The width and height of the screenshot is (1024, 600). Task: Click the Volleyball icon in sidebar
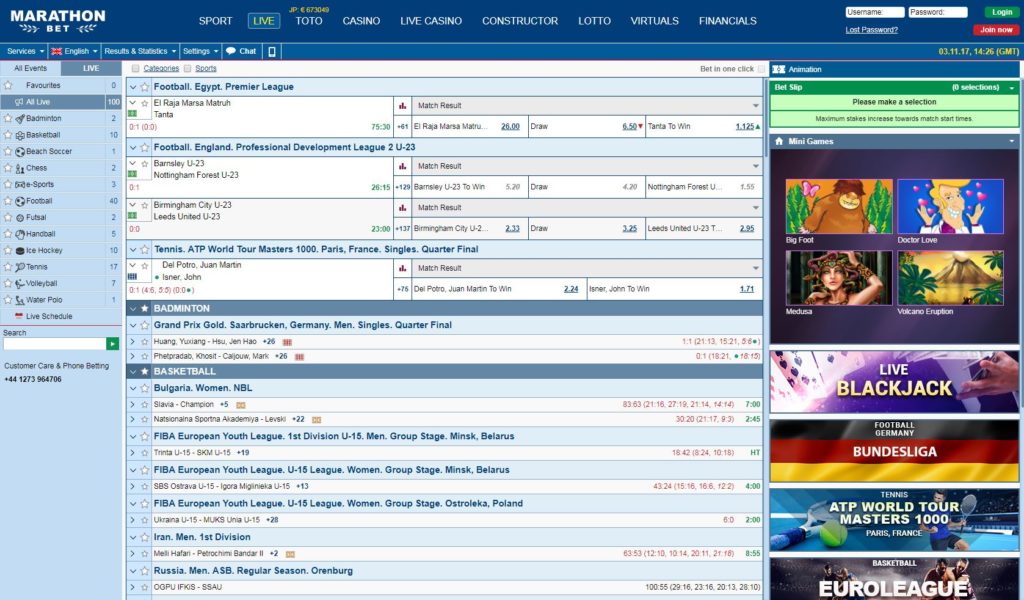20,283
